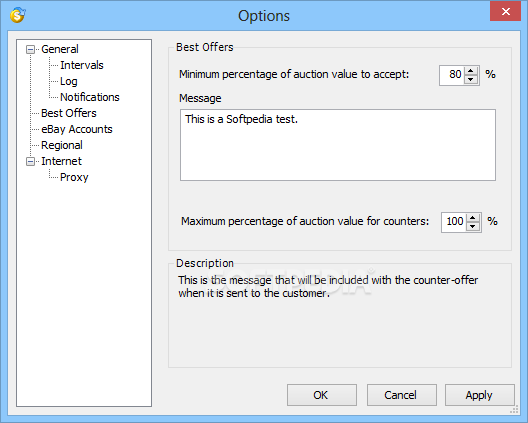
Task: Decrease minimum percentage to accept value
Action: tap(471, 80)
